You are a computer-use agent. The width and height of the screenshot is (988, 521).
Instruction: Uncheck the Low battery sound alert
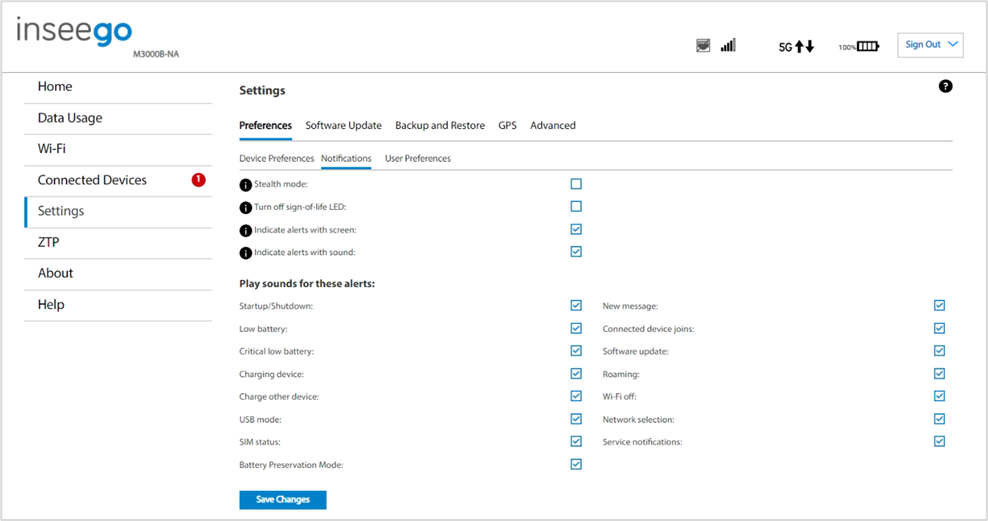pos(576,328)
